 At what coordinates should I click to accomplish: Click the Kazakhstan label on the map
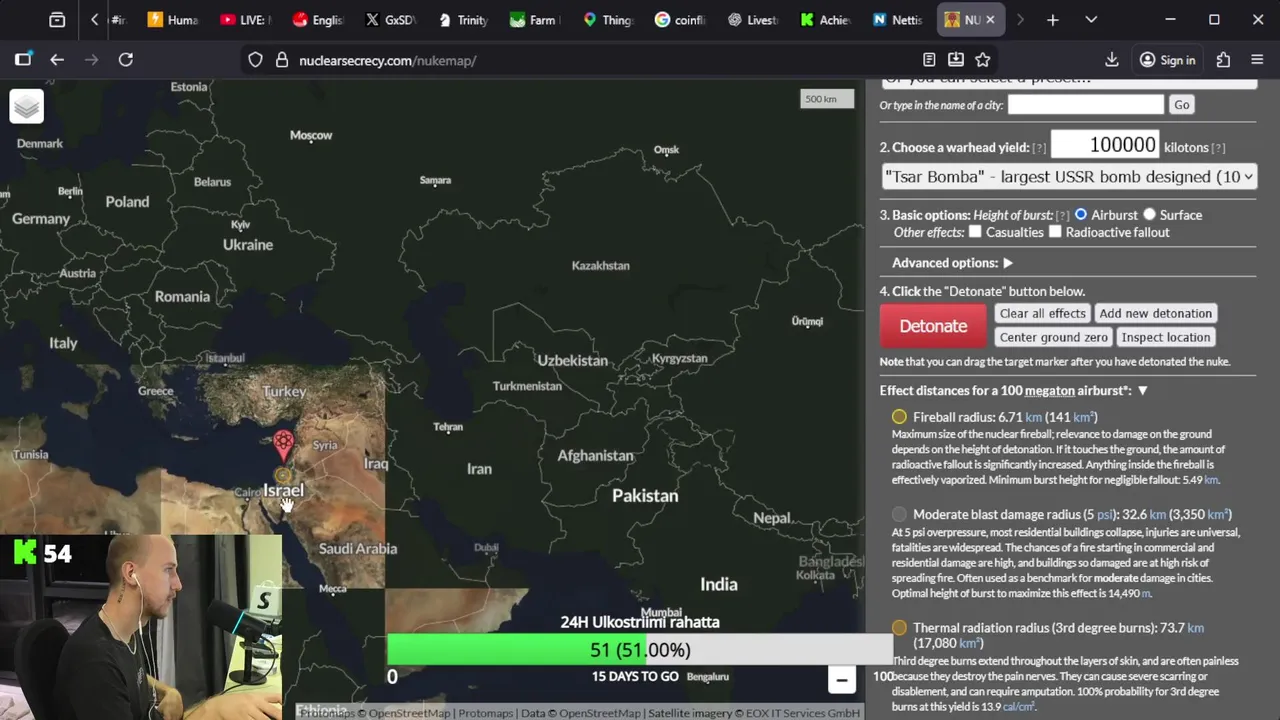pos(600,265)
